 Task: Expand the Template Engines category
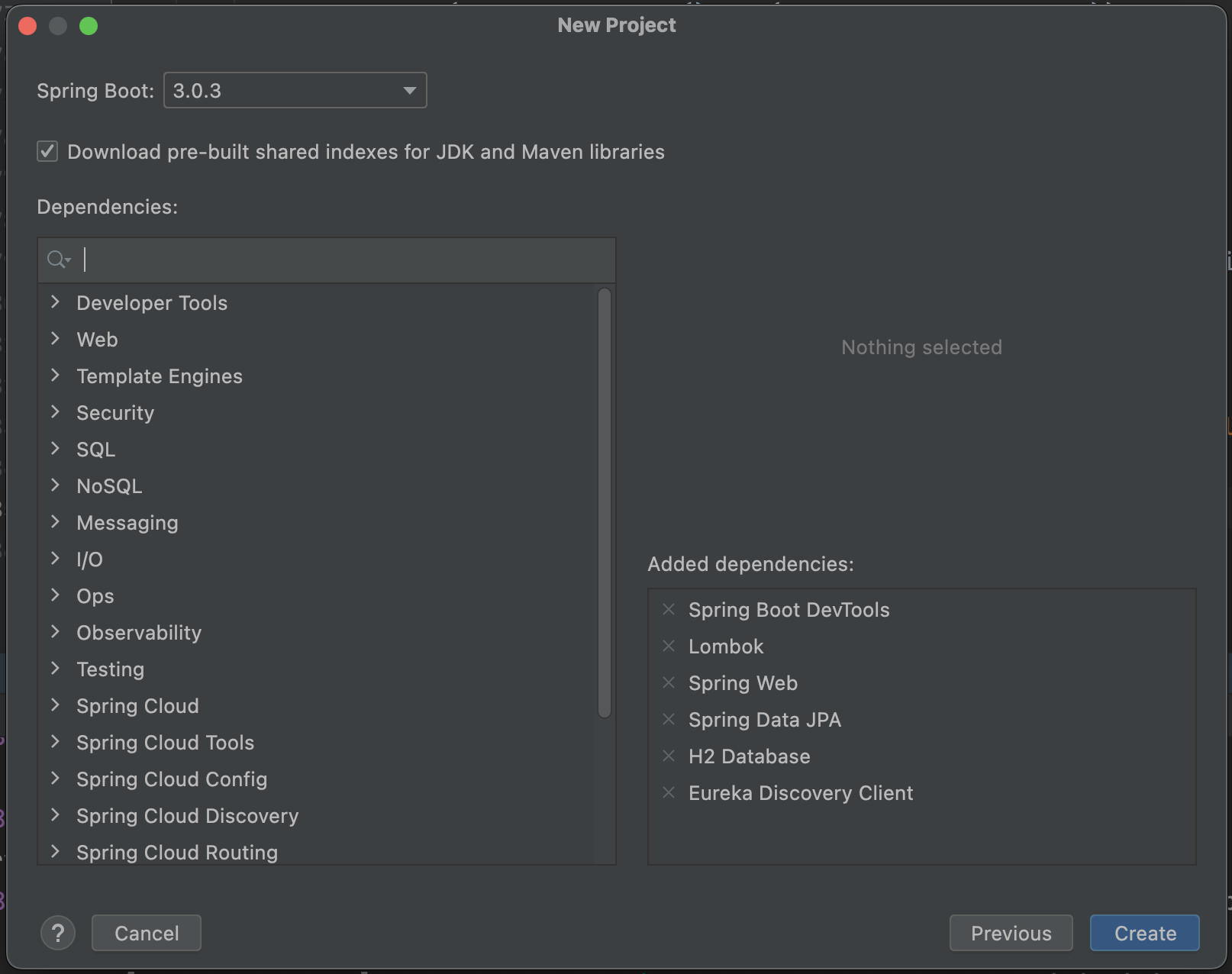click(55, 376)
